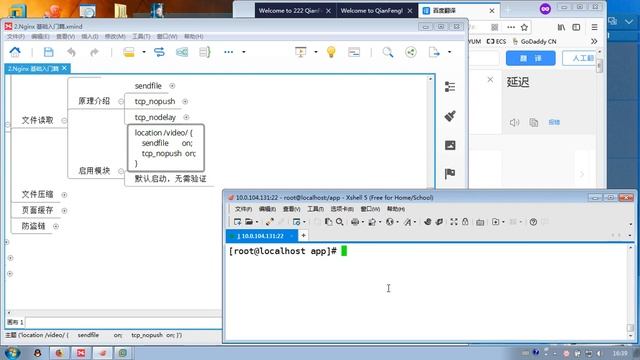Click the share icon in XMind toolbar
The image size is (640, 360).
click(411, 52)
